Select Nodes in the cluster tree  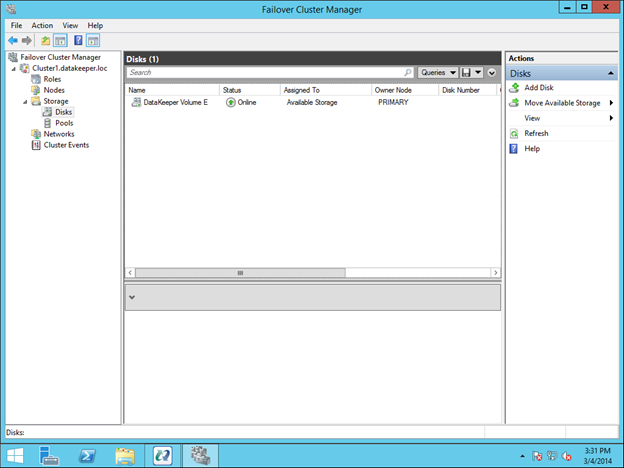(x=54, y=90)
